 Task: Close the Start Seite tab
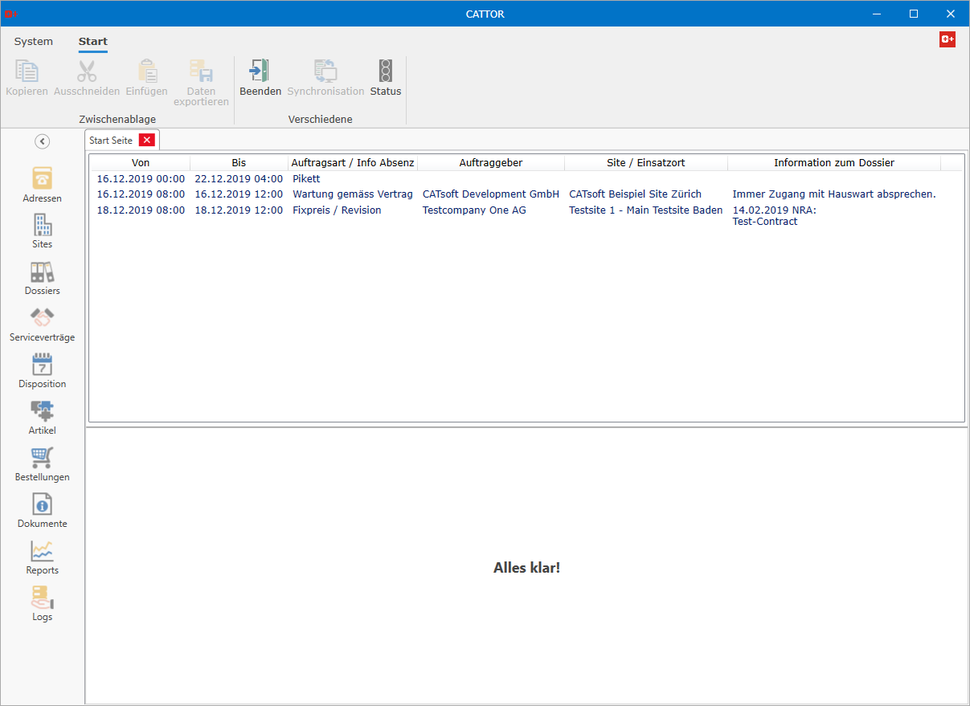tap(147, 140)
